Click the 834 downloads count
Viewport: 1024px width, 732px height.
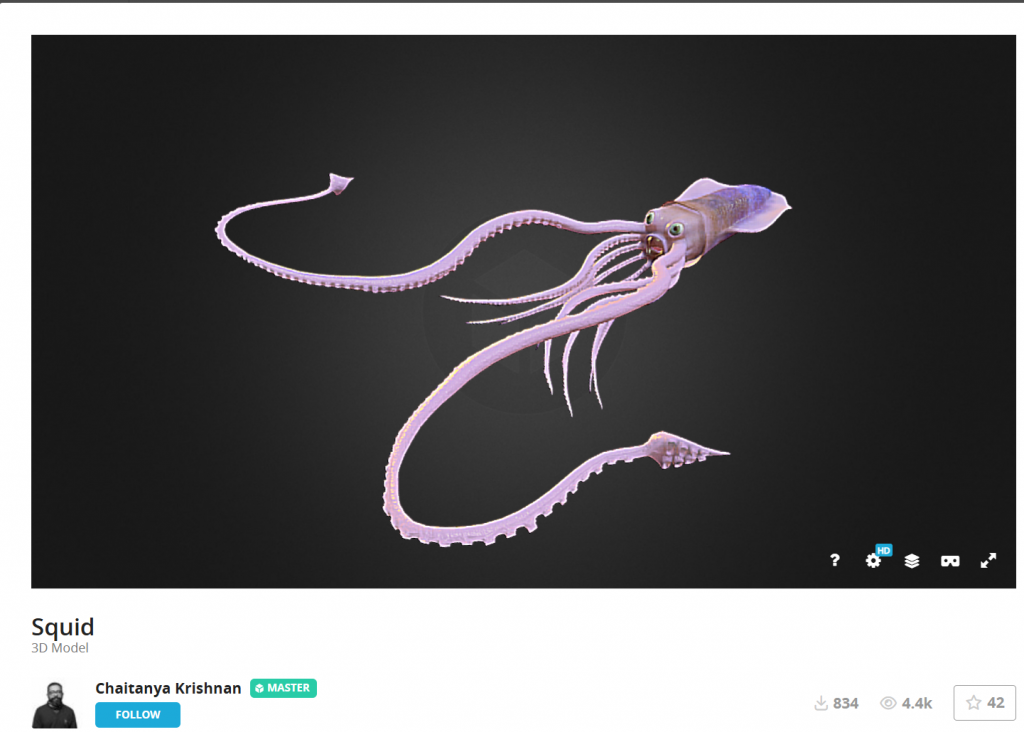click(846, 703)
